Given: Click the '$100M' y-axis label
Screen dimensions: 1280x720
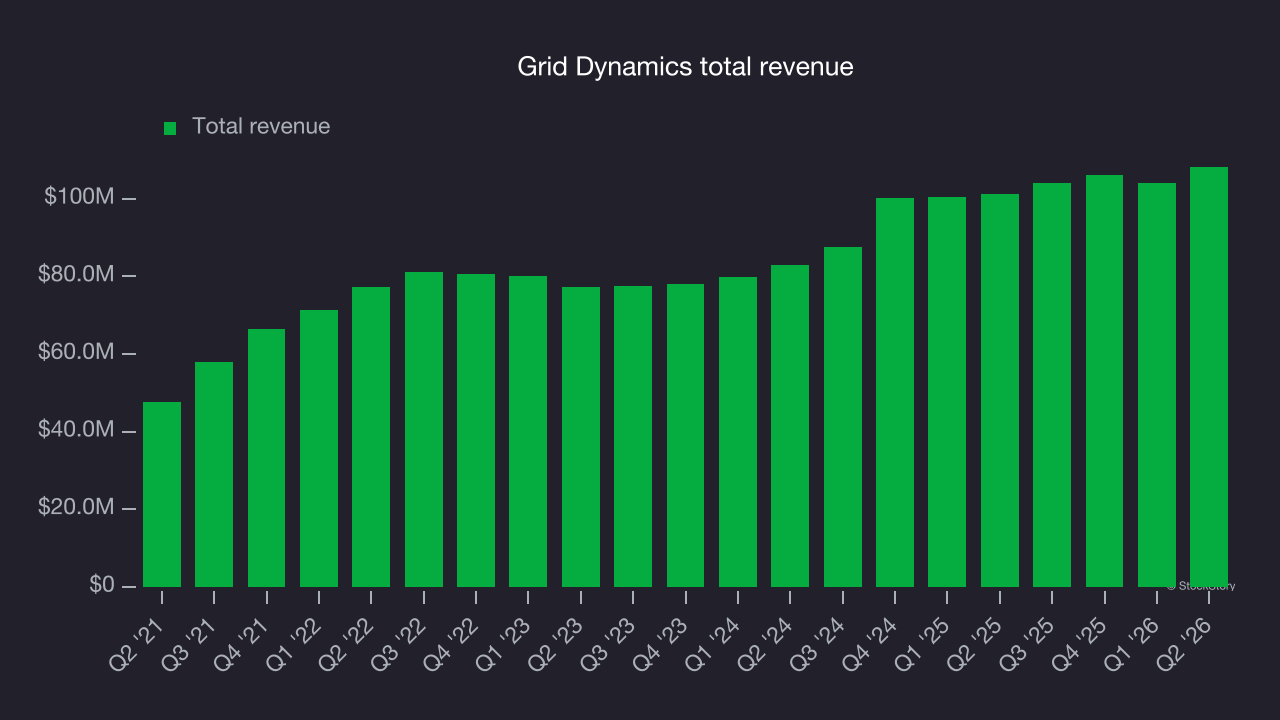Looking at the screenshot, I should click(x=79, y=197).
